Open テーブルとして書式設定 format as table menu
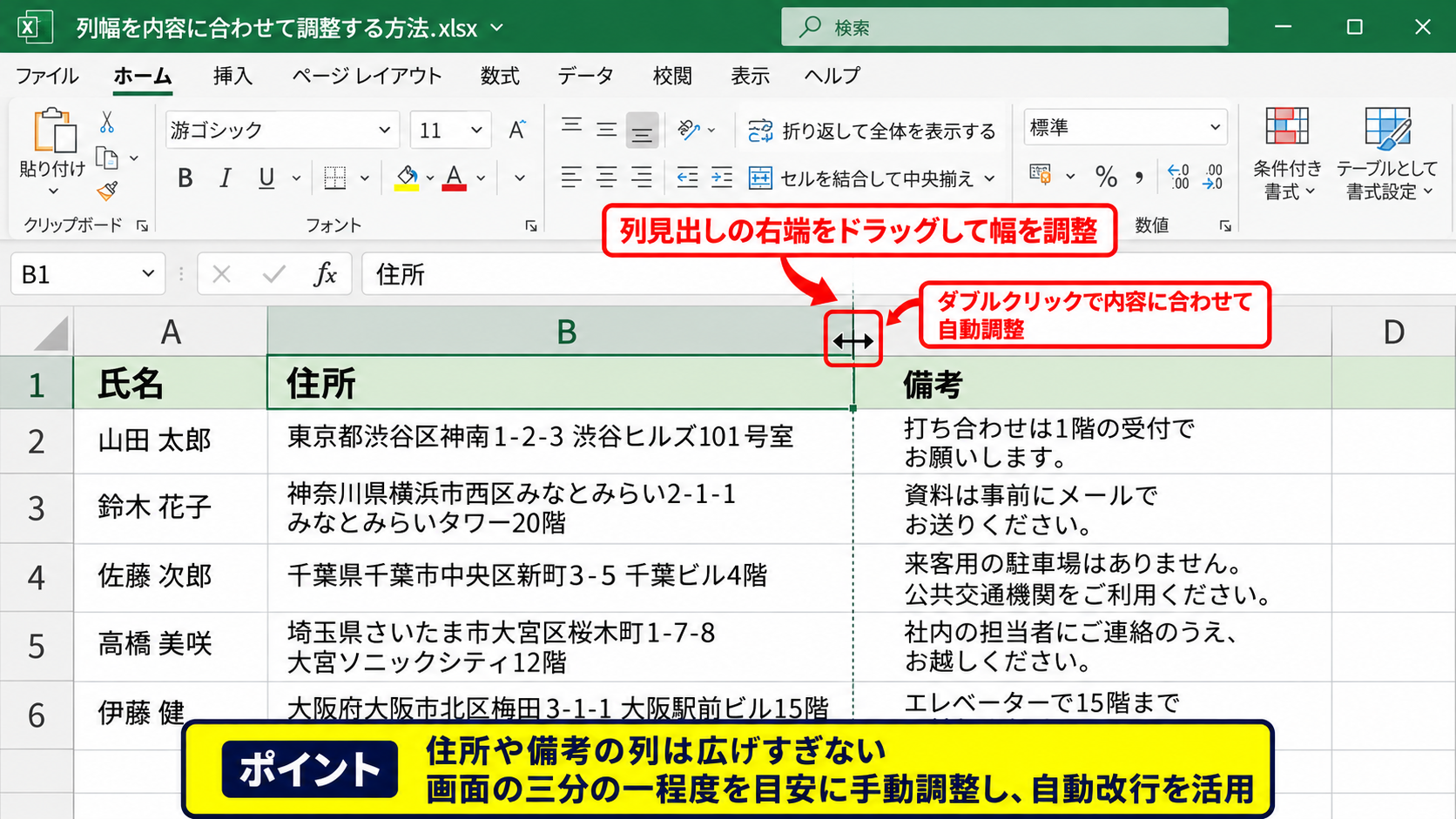This screenshot has width=1456, height=819. 1387,154
